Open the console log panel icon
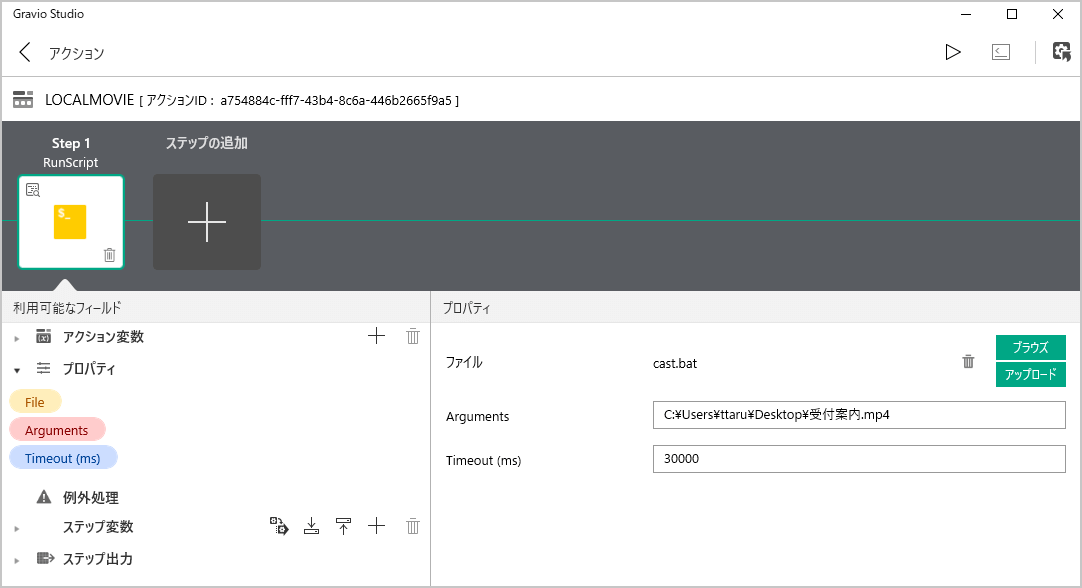The width and height of the screenshot is (1082, 588). 1001,52
